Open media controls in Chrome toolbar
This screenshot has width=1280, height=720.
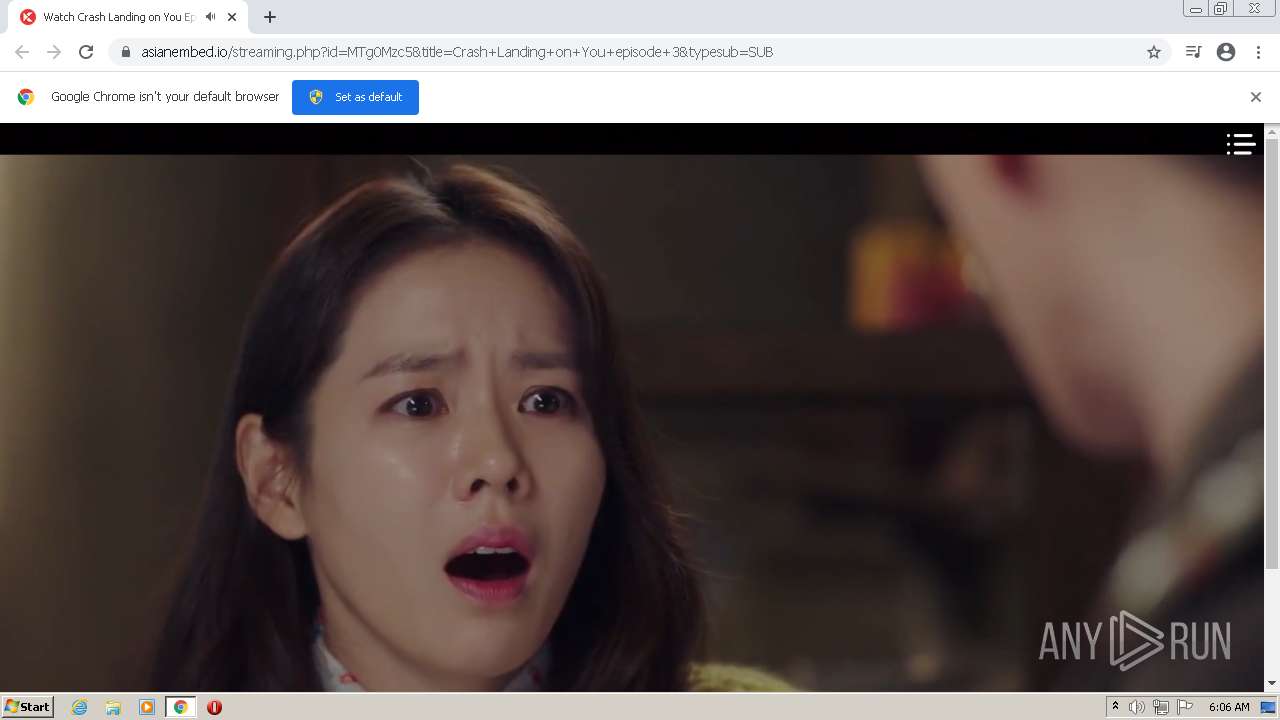[1193, 52]
